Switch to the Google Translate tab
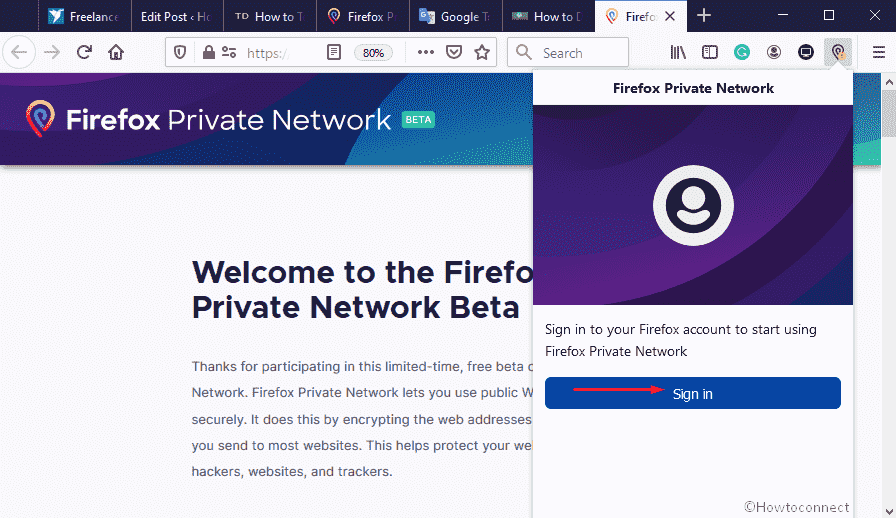 [455, 17]
